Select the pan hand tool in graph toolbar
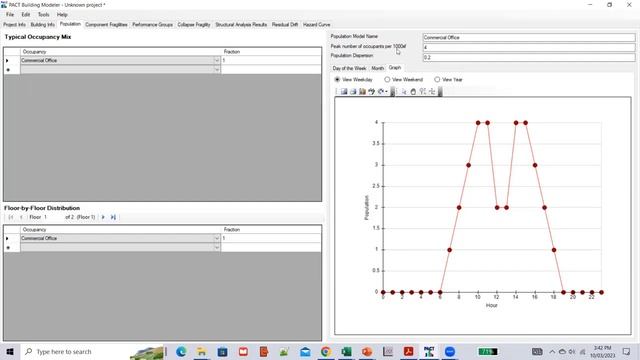Viewport: 640px width, 360px height. click(x=413, y=91)
